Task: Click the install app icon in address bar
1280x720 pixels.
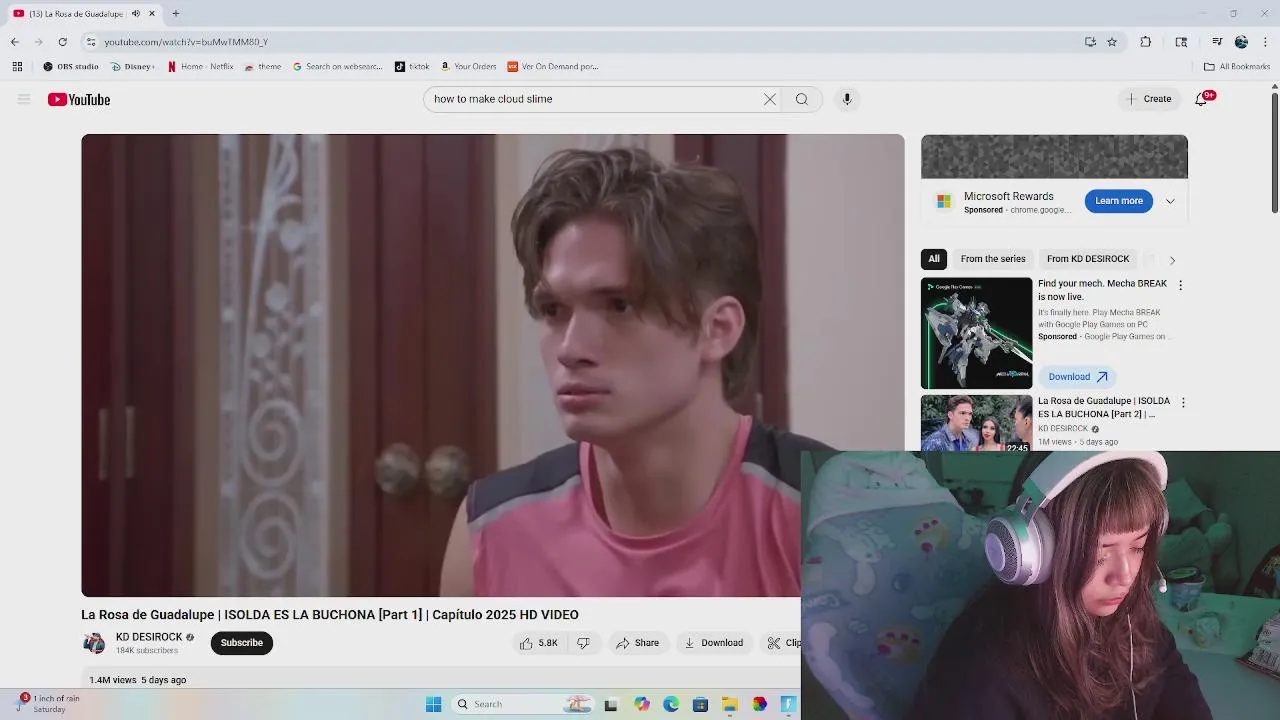Action: coord(1090,42)
